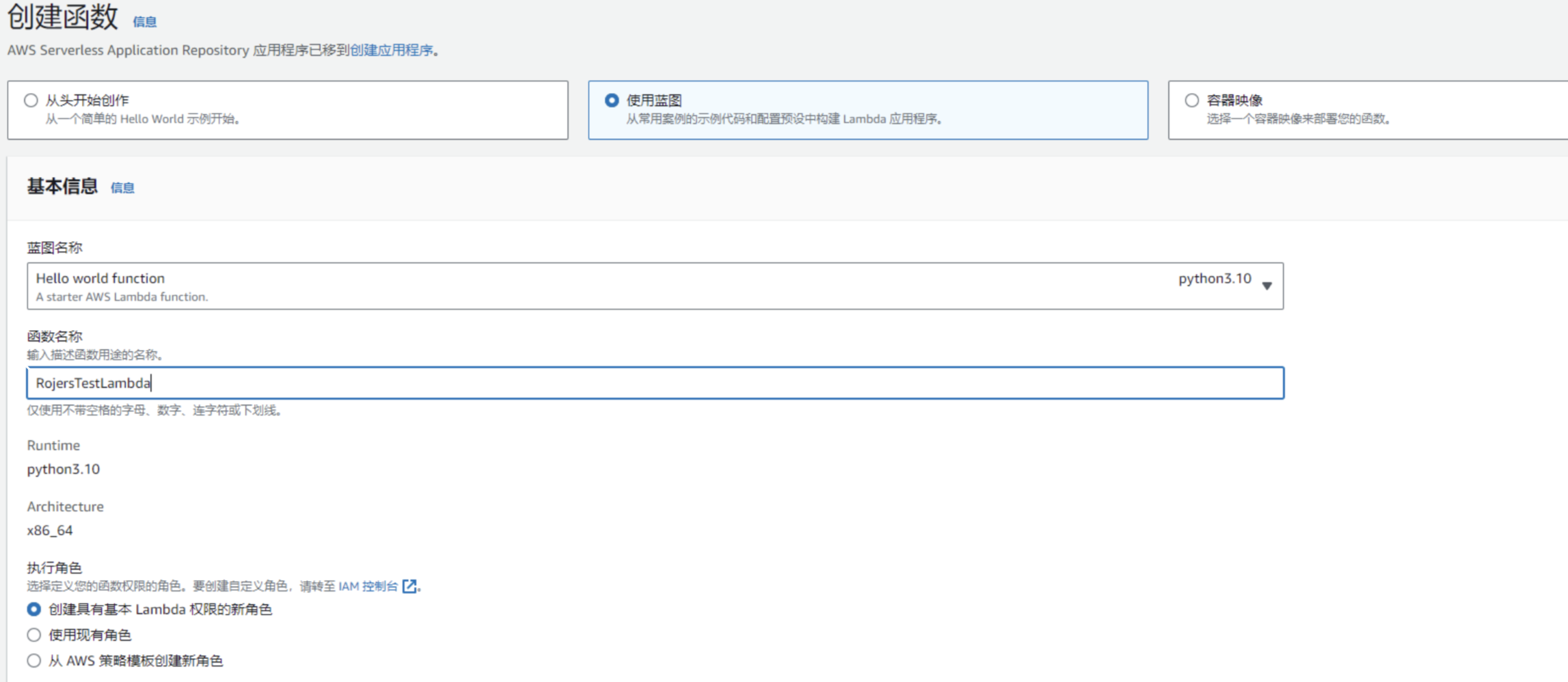
Task: Open the 蓝图名称 Hello world function dropdown
Action: pos(655,286)
